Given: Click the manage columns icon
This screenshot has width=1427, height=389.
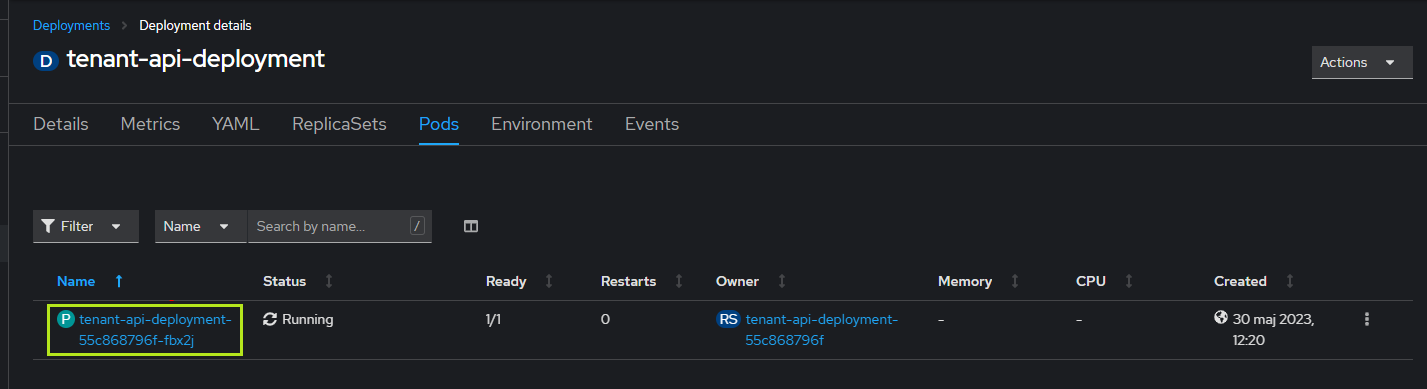Looking at the screenshot, I should [x=471, y=226].
